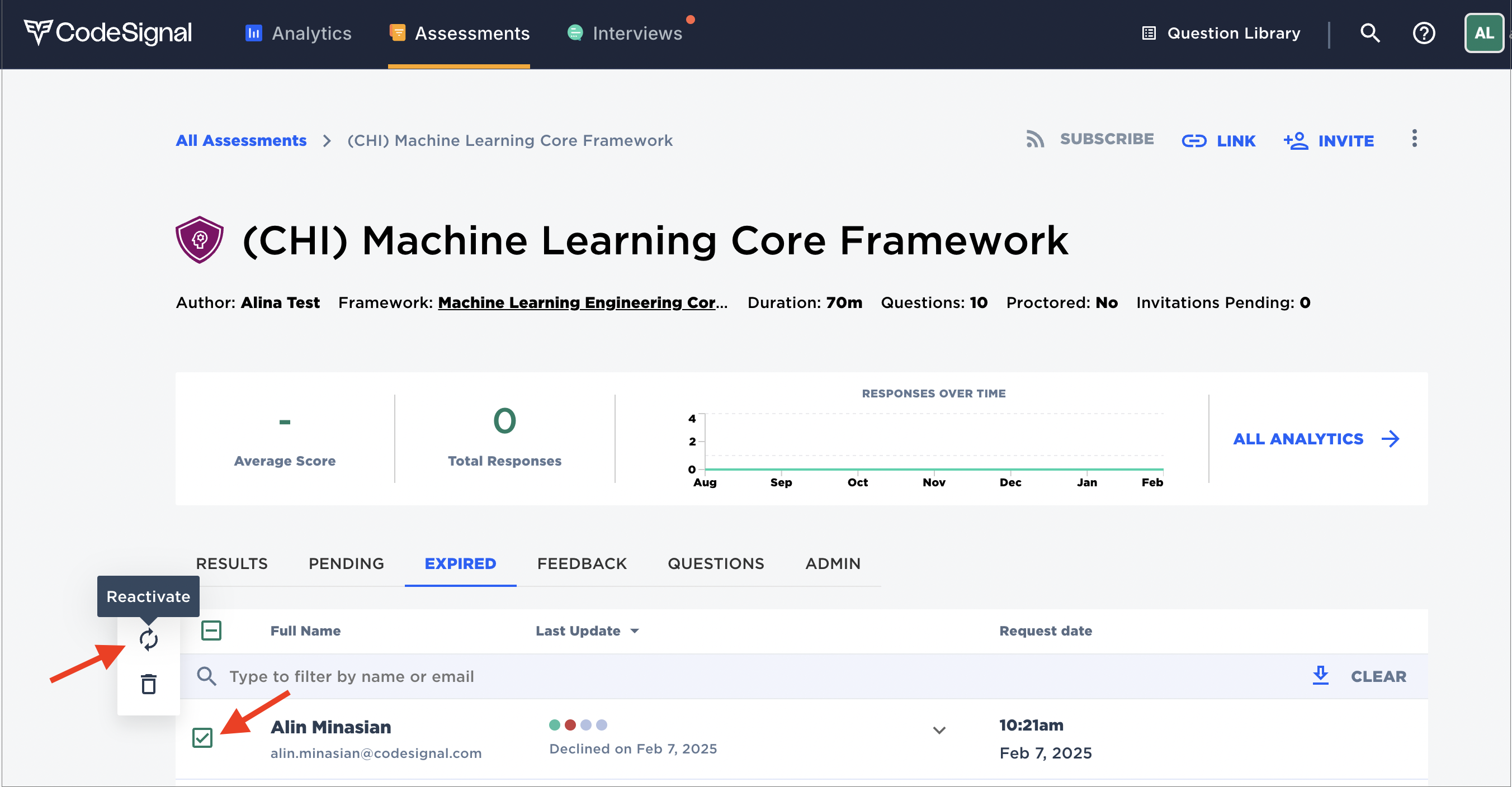Click the purple framework shield badge
The height and width of the screenshot is (787, 1512).
(200, 240)
